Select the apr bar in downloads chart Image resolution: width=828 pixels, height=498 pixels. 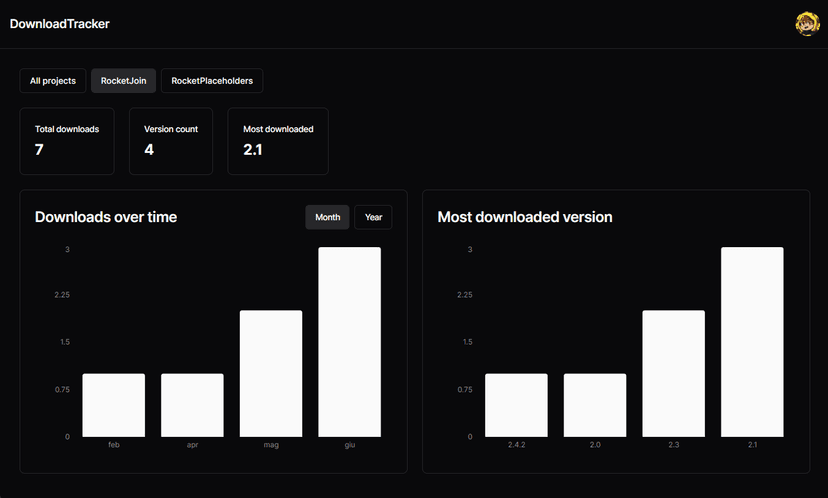(192, 405)
